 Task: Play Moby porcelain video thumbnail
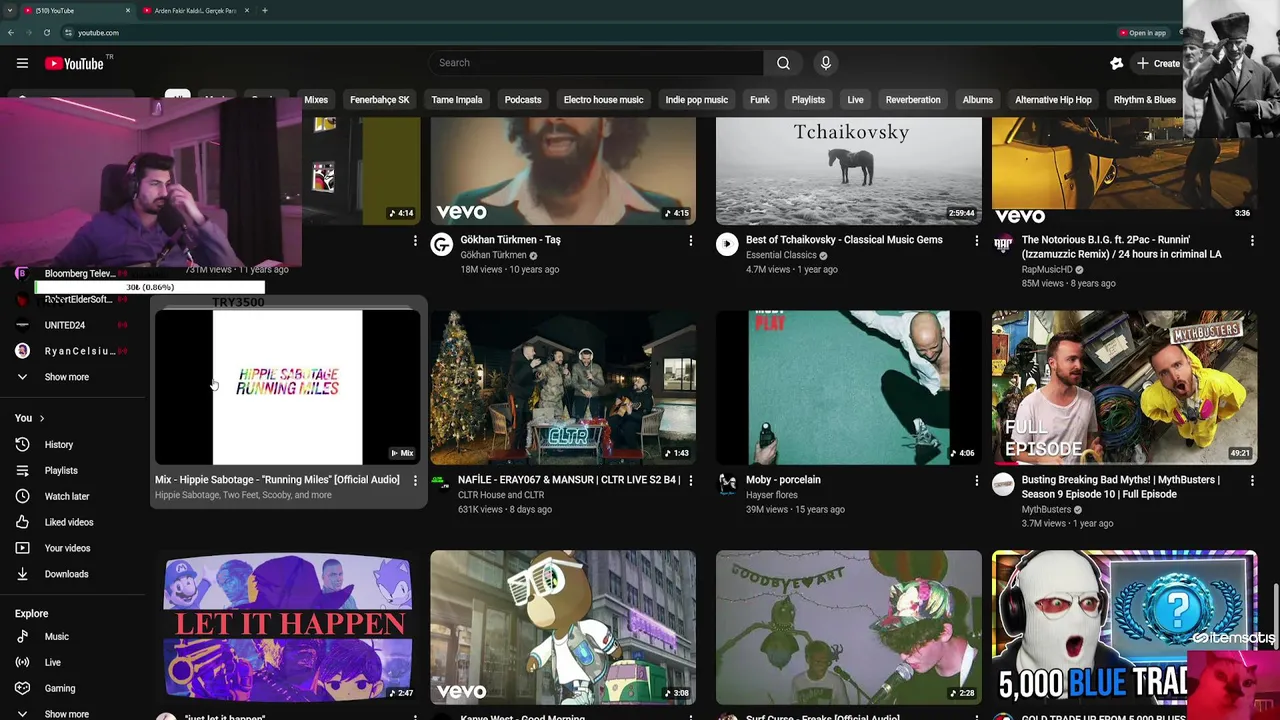pyautogui.click(x=848, y=387)
